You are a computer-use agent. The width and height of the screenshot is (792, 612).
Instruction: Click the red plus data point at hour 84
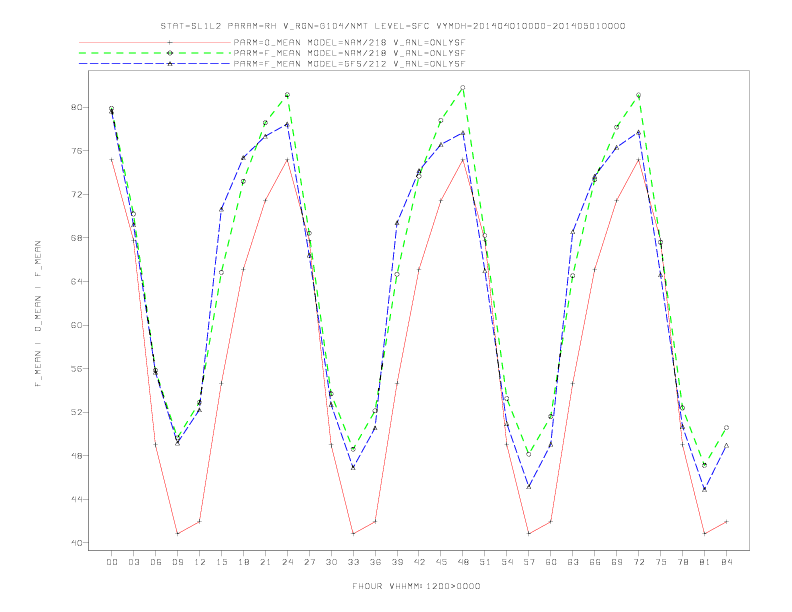point(726,522)
